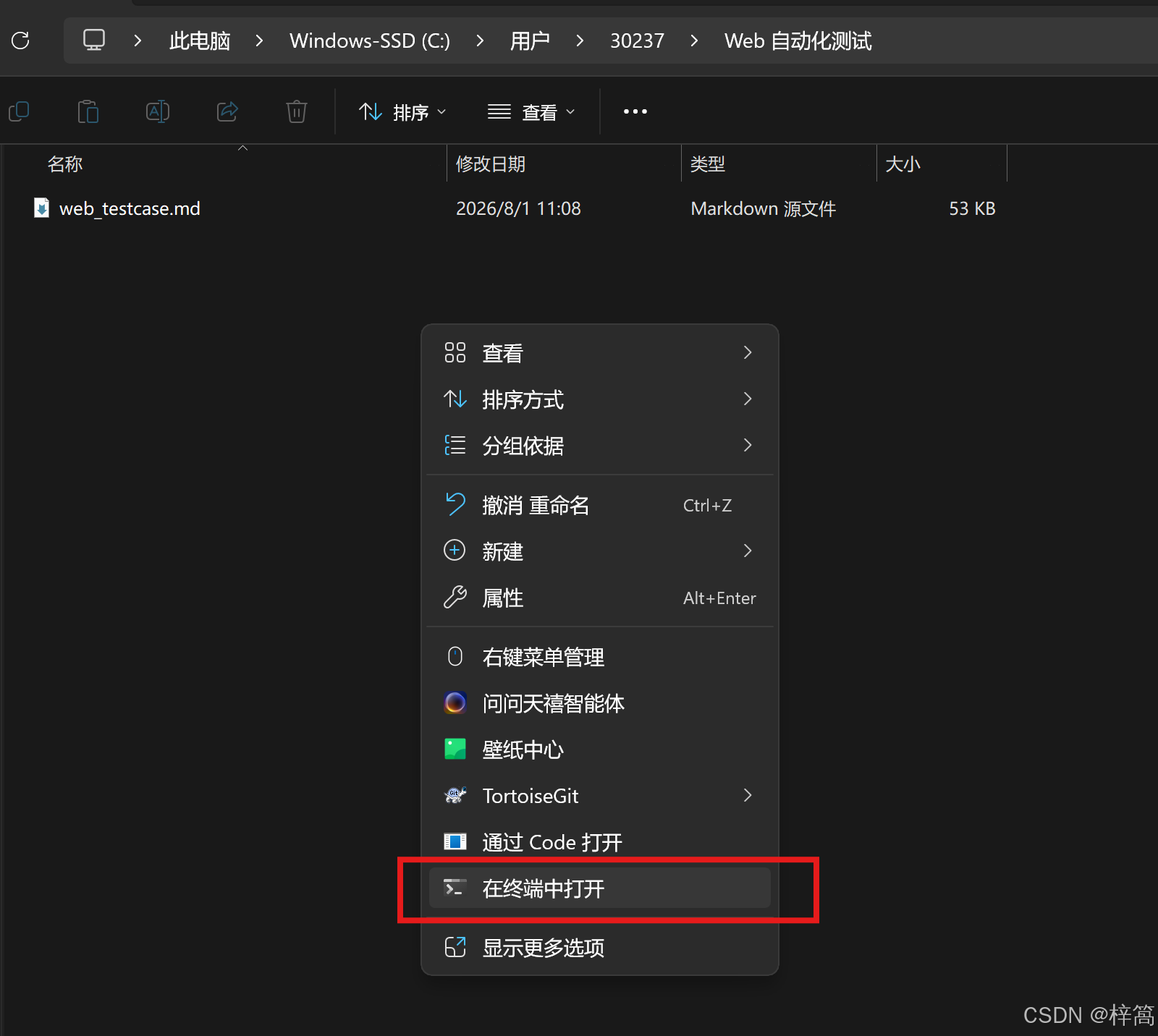
Task: Click the expand icon beside 显示更多选项
Action: pos(455,947)
